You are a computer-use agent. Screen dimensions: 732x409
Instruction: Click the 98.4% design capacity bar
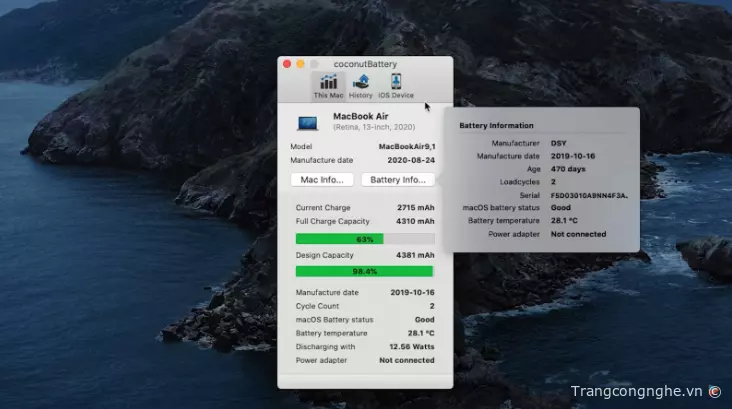click(365, 271)
